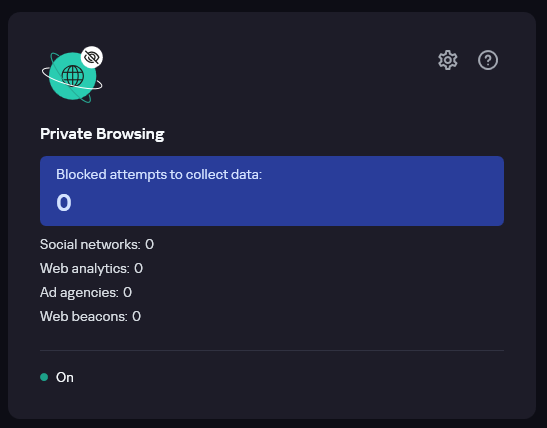
Task: Click the large blocked attempts count zero
Action: [x=64, y=203]
